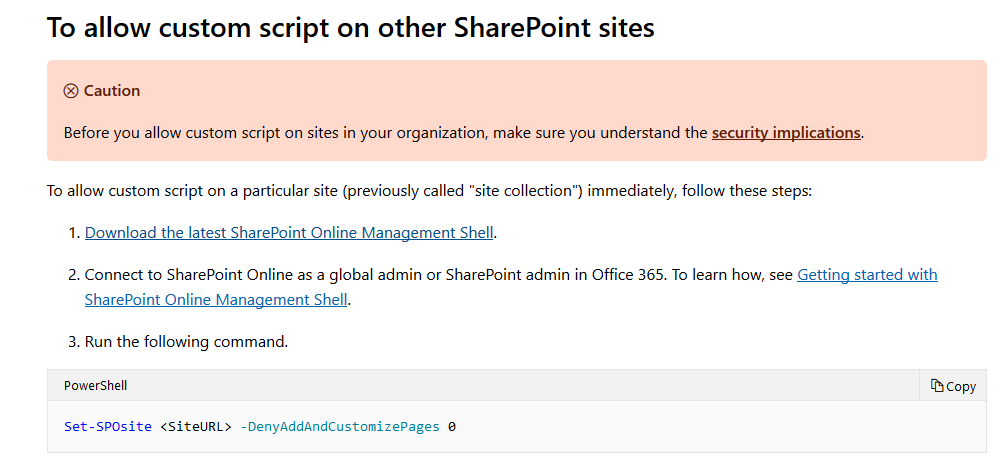1003x457 pixels.
Task: Click the <SiteURL> placeholder in code
Action: click(196, 427)
